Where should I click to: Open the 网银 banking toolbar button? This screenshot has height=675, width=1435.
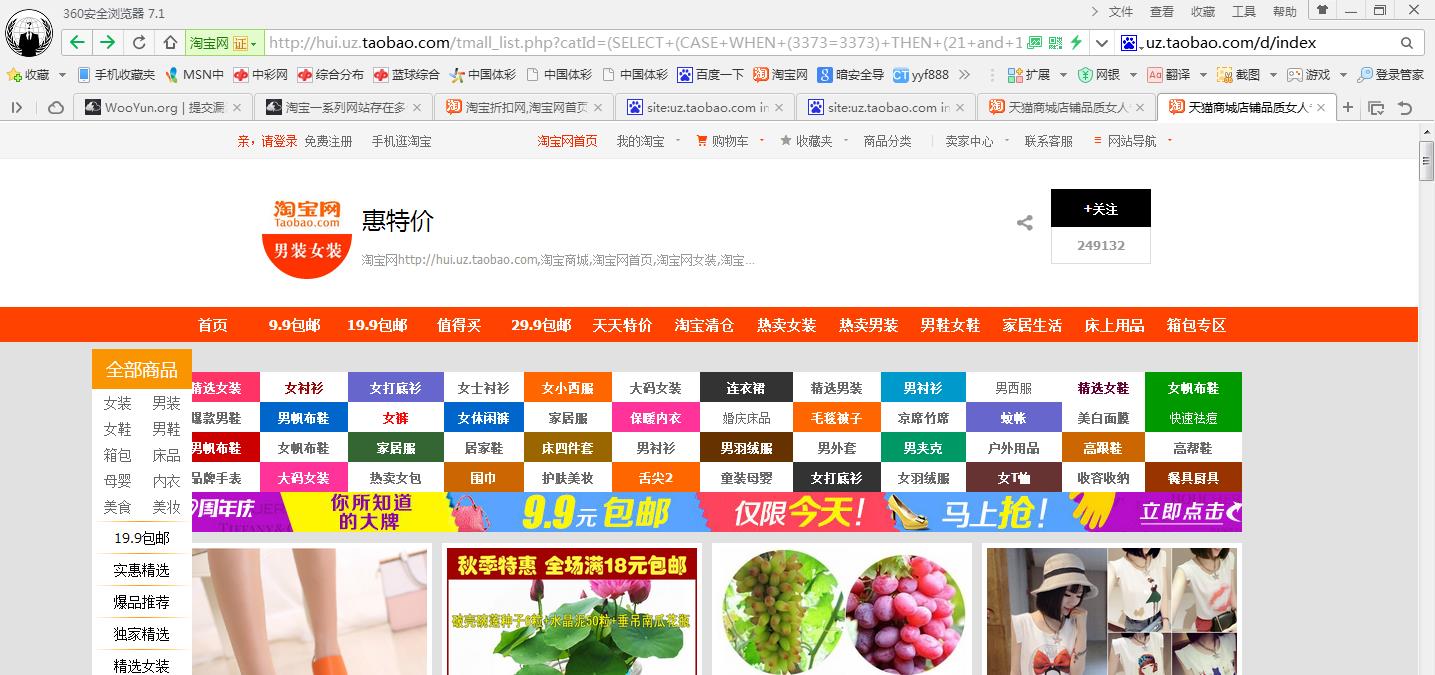point(1099,75)
